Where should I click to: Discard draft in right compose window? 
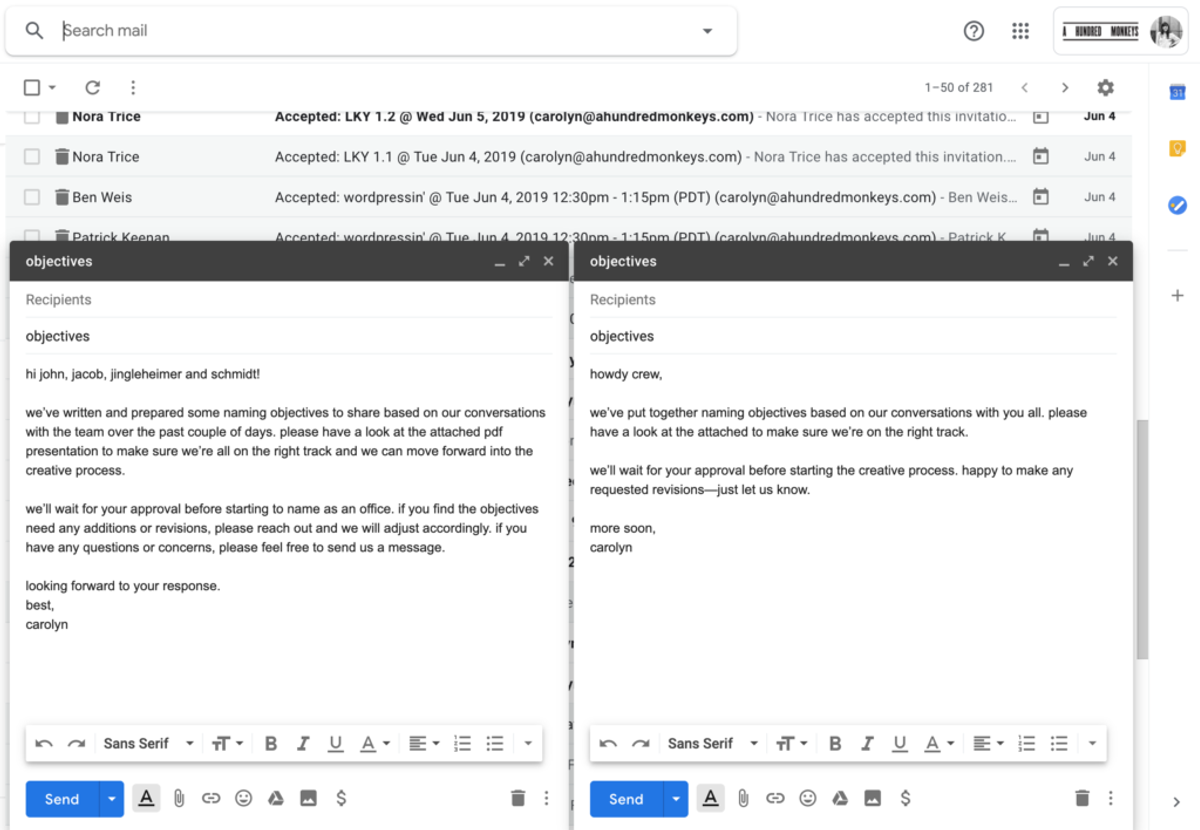pos(1081,798)
